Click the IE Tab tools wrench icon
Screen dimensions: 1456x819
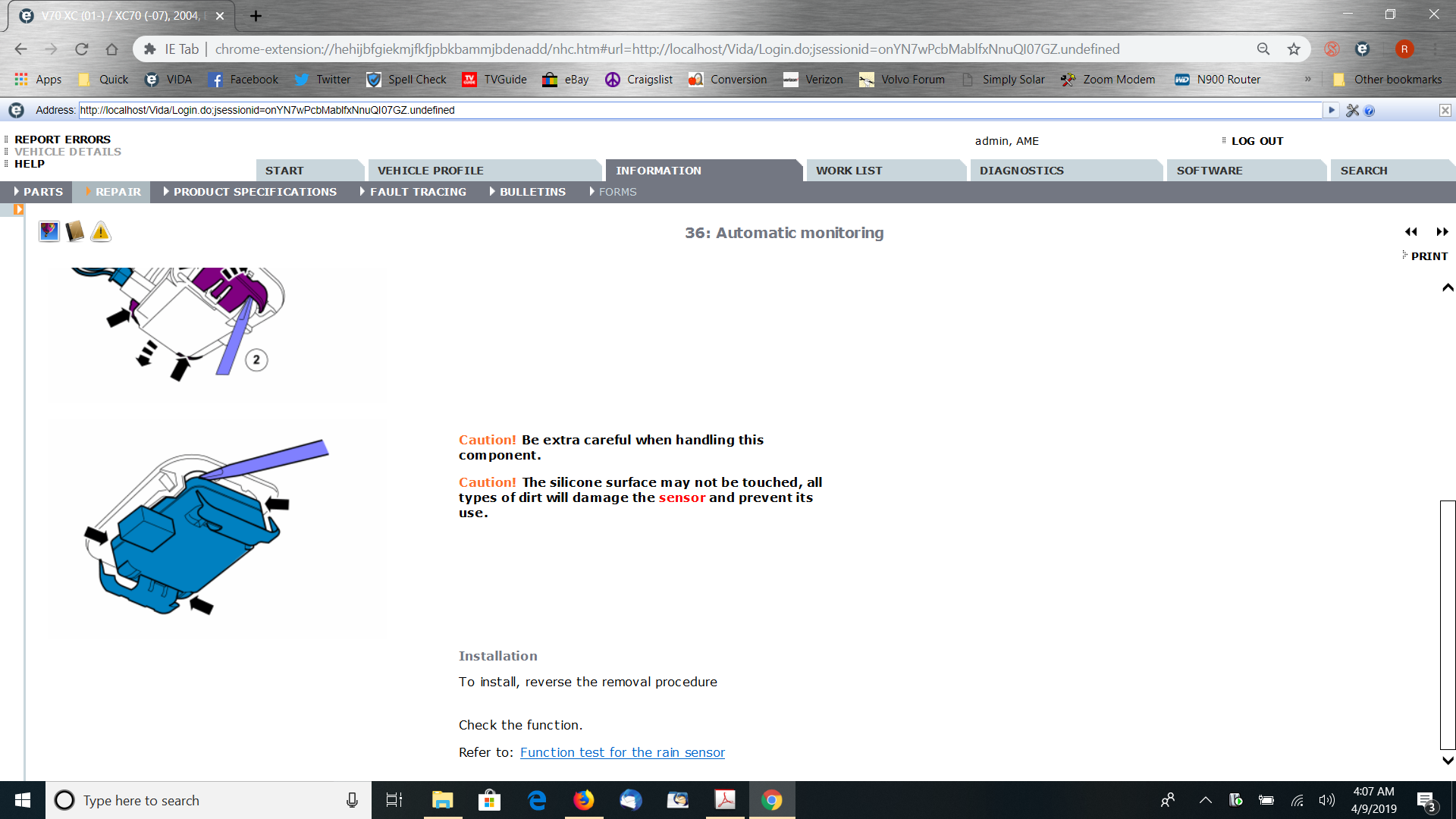click(1352, 111)
